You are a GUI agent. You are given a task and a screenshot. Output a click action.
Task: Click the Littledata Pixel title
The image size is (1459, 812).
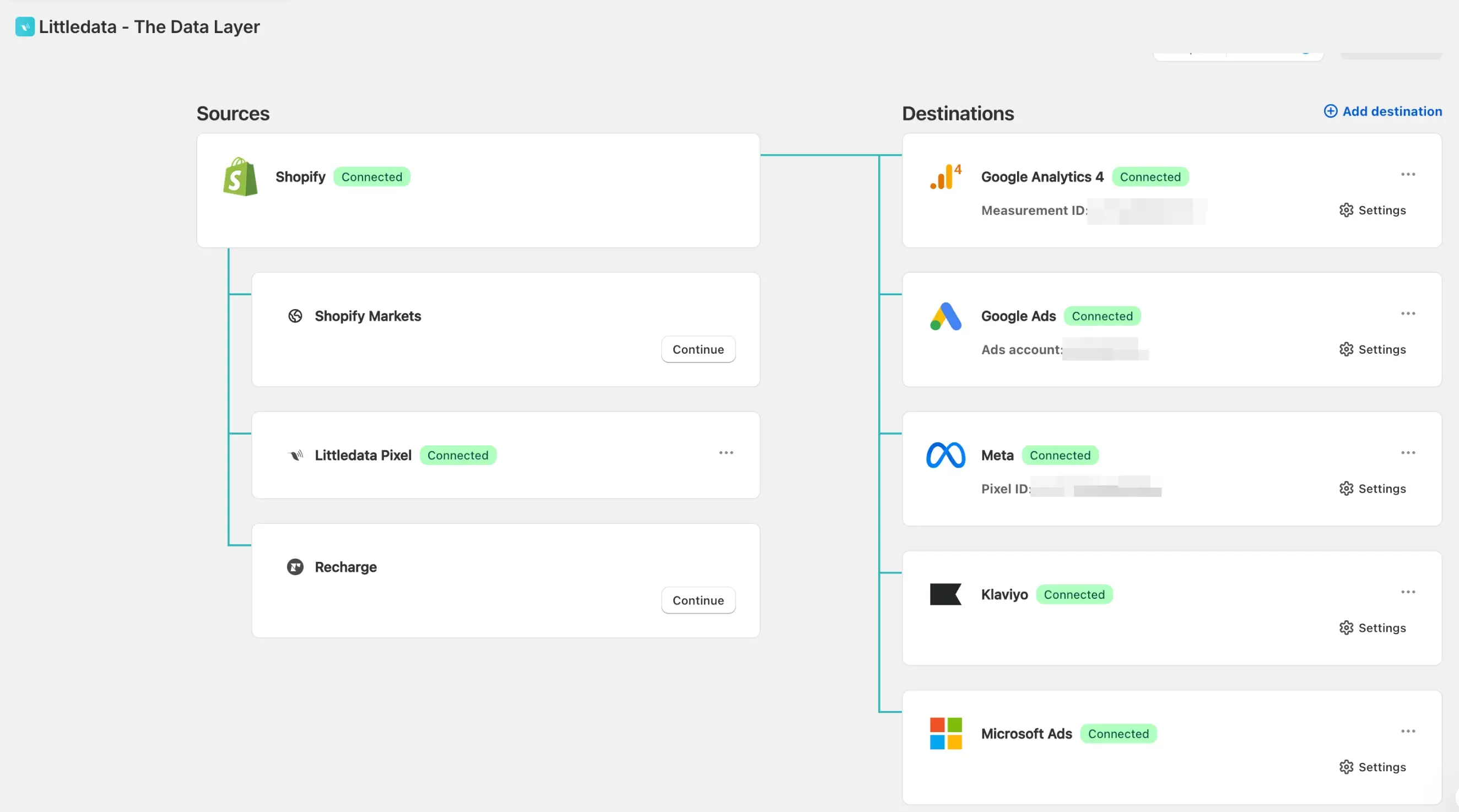(x=363, y=455)
